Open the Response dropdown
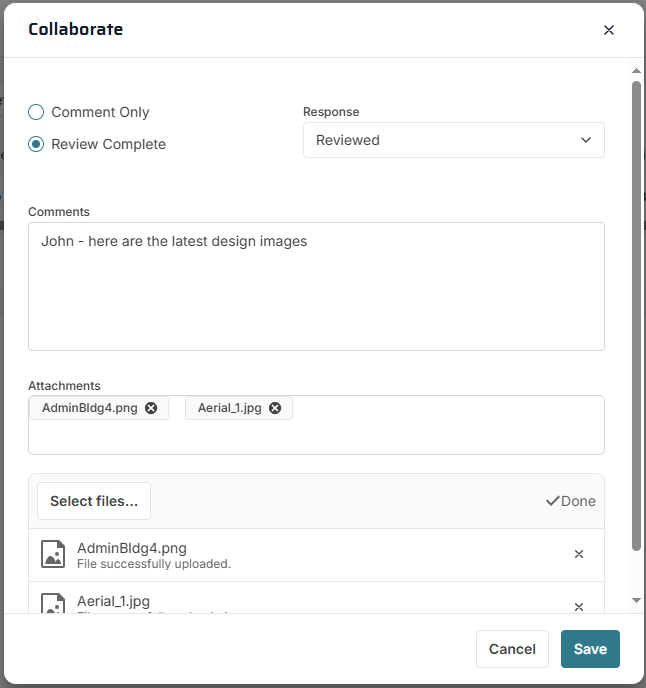 453,140
